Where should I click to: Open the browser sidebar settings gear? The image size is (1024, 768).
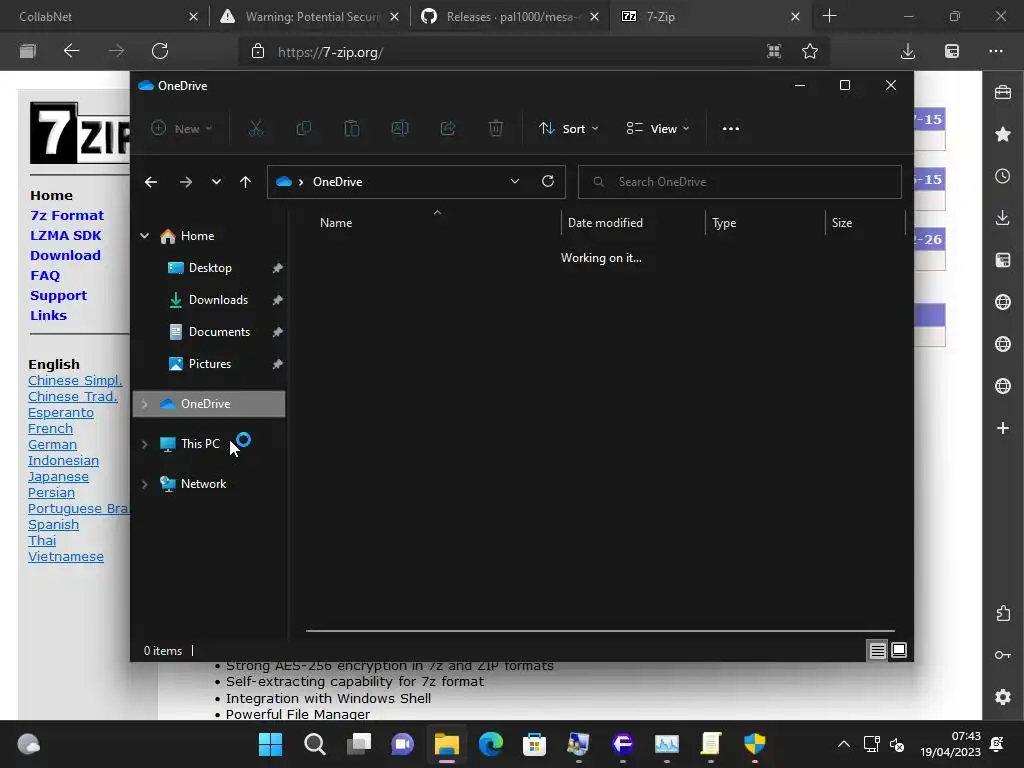point(1003,697)
